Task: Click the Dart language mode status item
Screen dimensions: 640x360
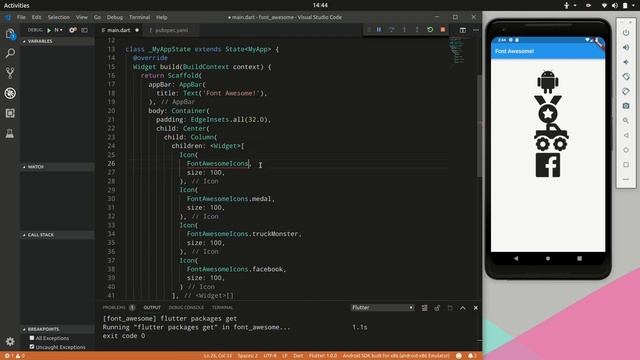Action: 298,356
